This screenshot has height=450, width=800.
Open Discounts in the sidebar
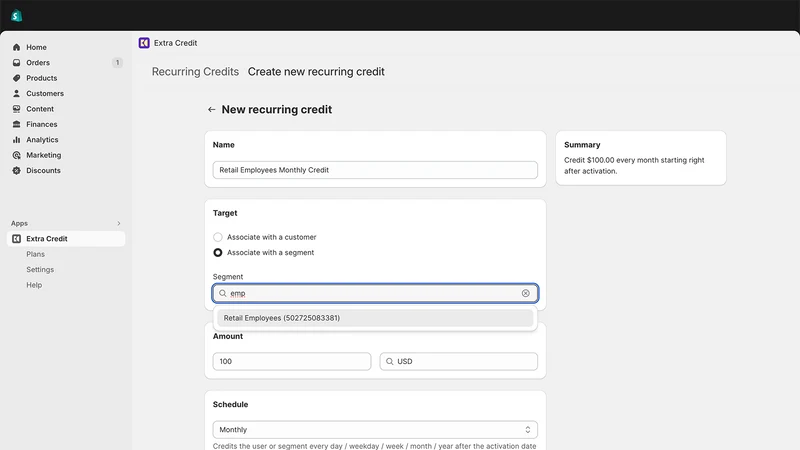[x=43, y=170]
